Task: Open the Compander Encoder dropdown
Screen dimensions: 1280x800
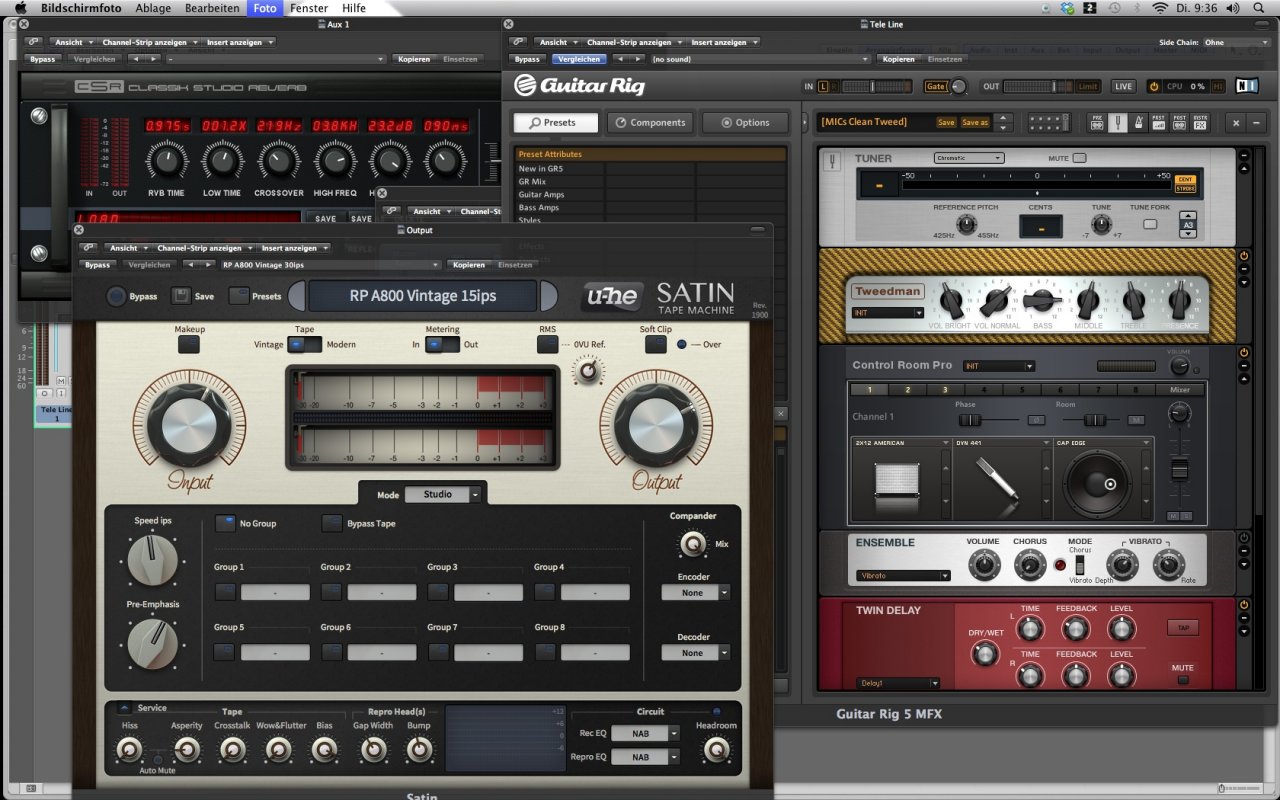Action: click(x=695, y=593)
